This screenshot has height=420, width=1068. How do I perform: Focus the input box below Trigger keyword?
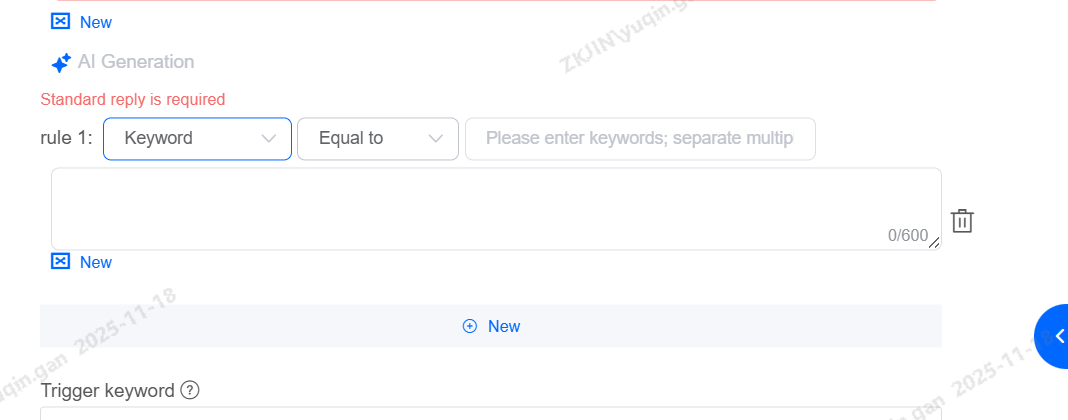490,413
